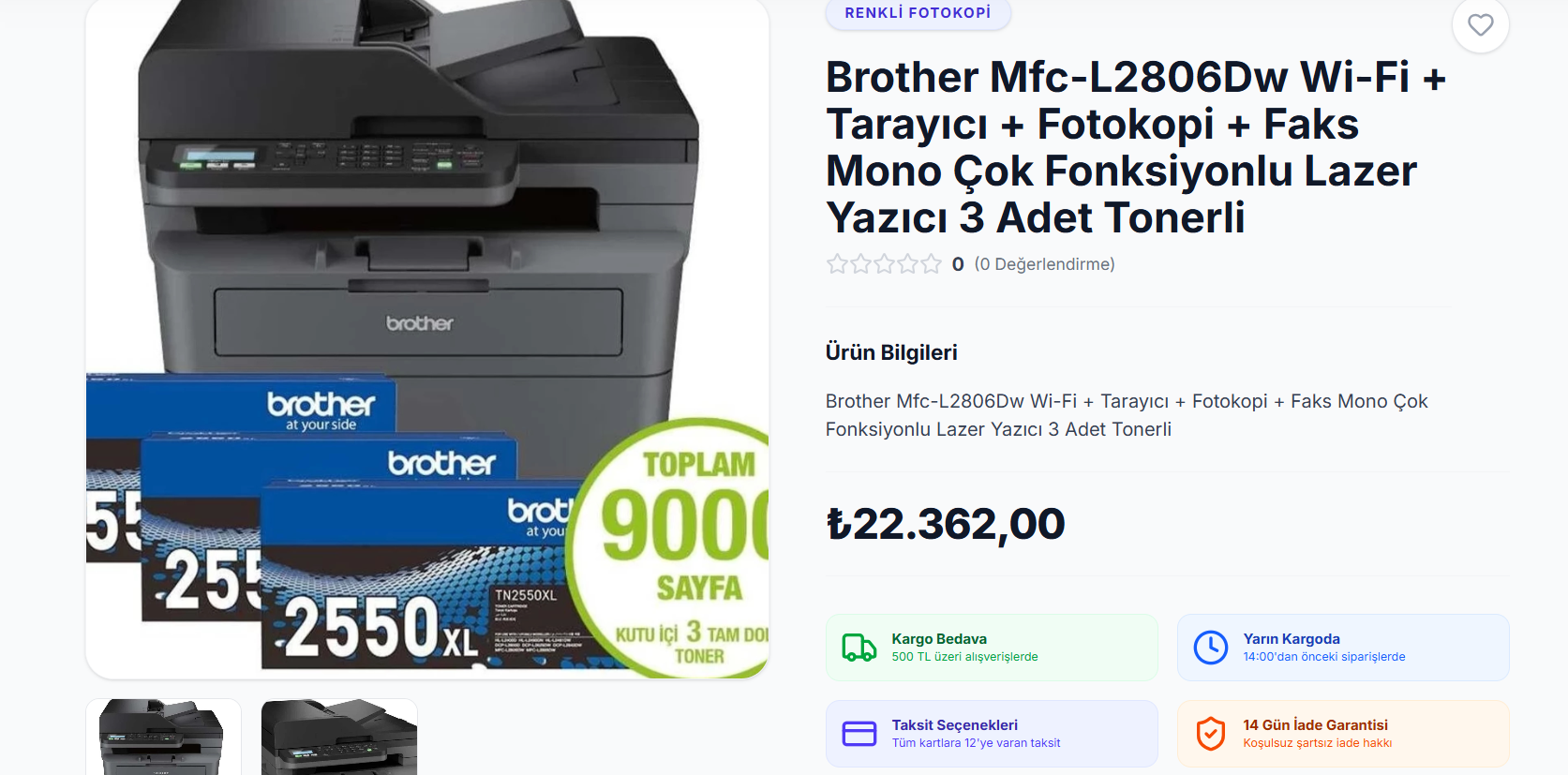Screen dimensions: 1568x775
Task: Click the ₺22.362,00 price text
Action: [945, 524]
